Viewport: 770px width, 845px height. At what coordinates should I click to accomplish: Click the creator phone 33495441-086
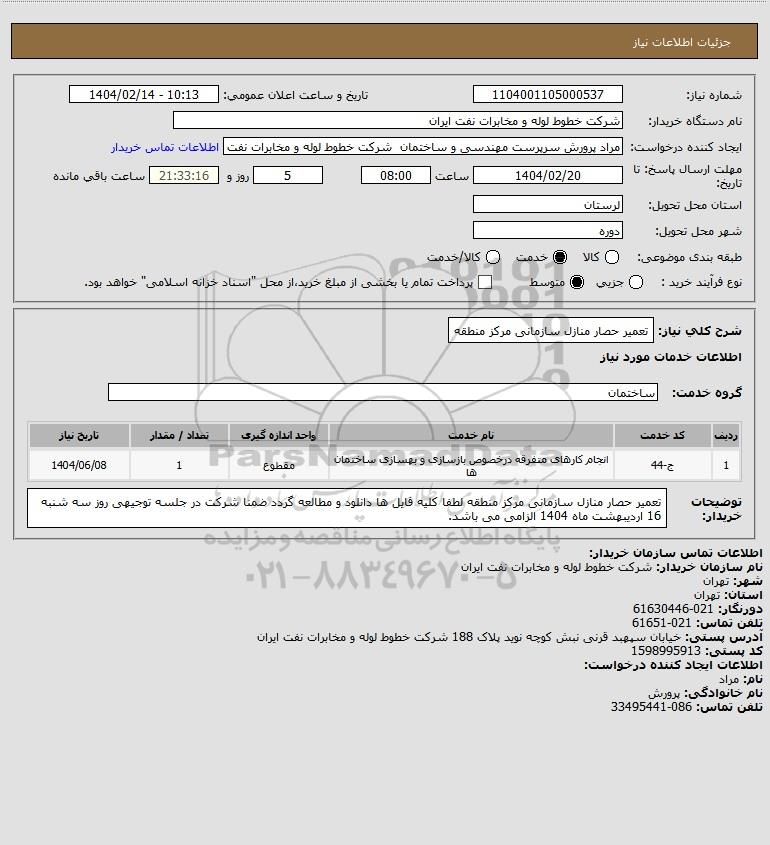[651, 707]
